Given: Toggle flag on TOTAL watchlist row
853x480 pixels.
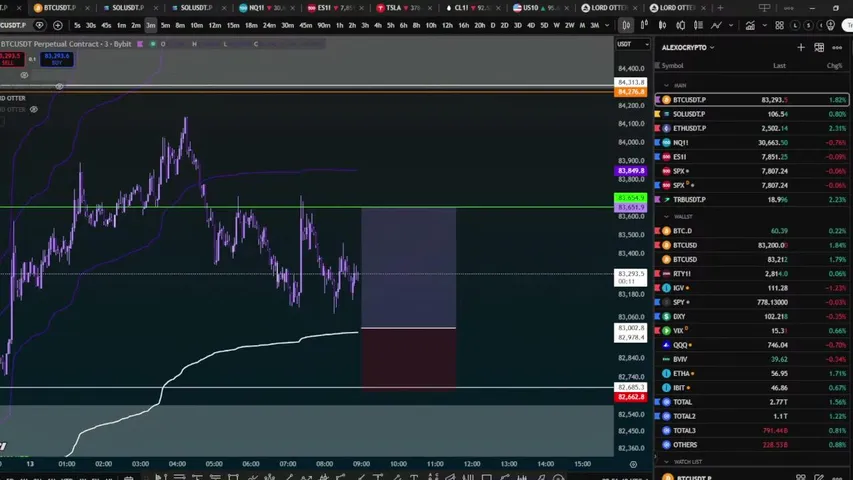Looking at the screenshot, I should [658, 402].
